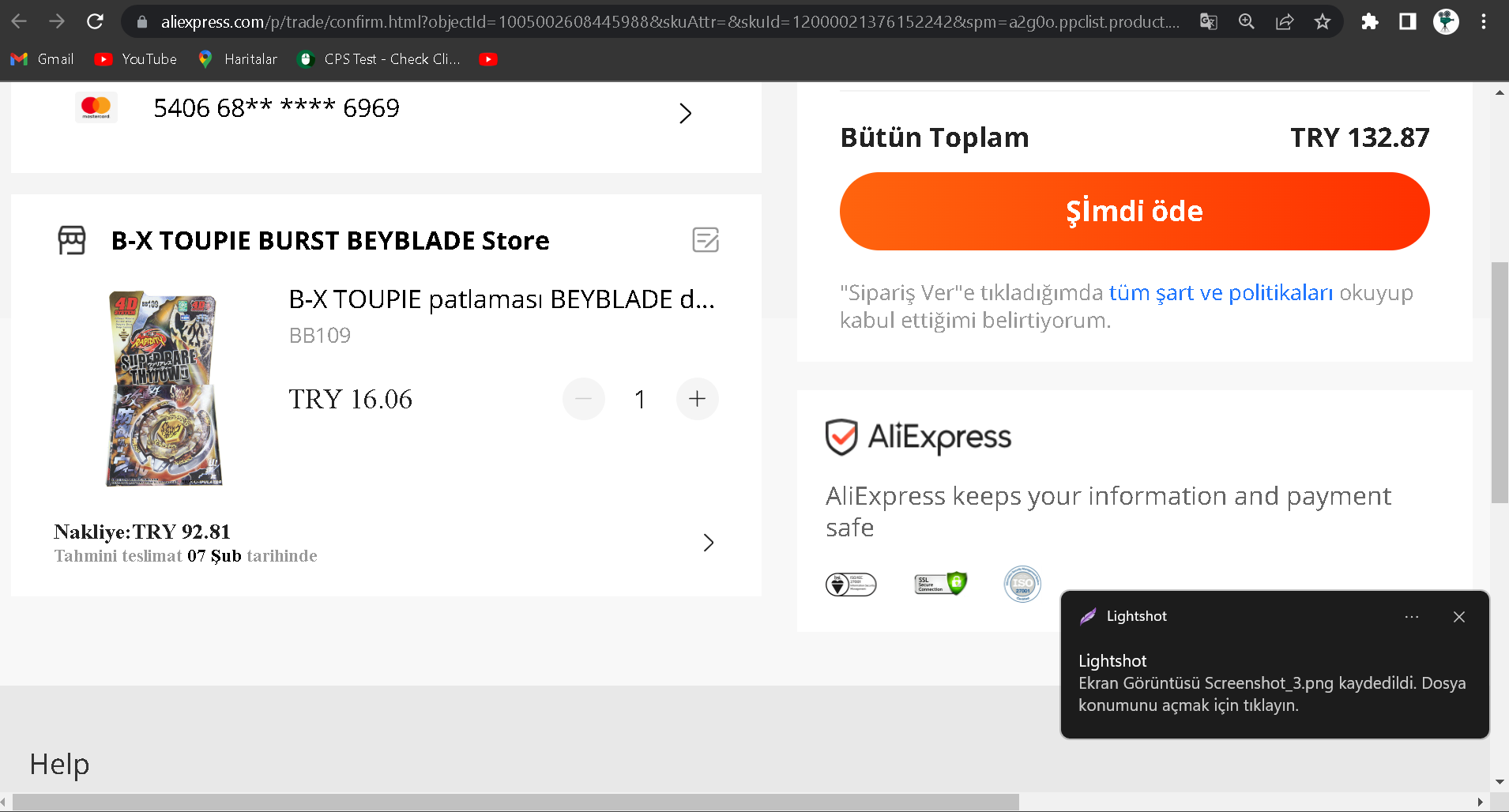1509x812 pixels.
Task: Click the AliExpress shield logo
Action: click(x=919, y=437)
